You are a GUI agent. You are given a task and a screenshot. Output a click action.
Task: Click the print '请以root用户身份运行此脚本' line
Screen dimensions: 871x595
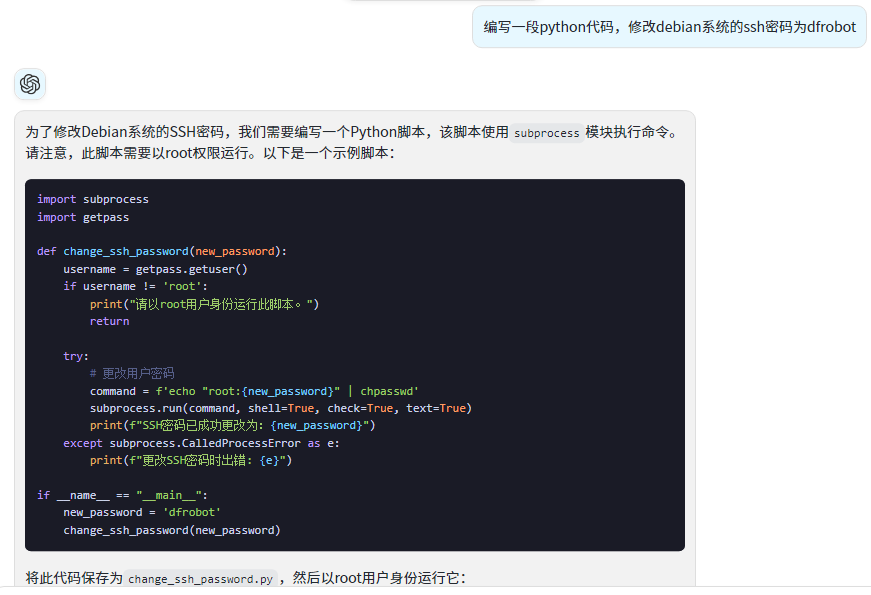pos(204,304)
